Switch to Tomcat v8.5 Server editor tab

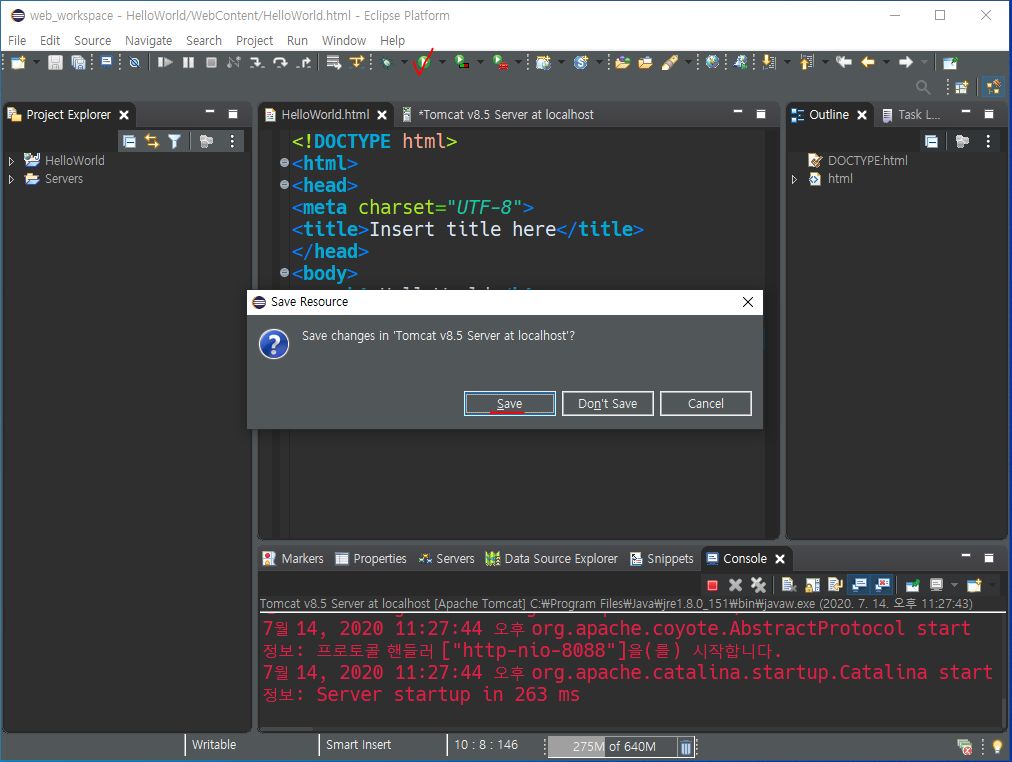(498, 115)
